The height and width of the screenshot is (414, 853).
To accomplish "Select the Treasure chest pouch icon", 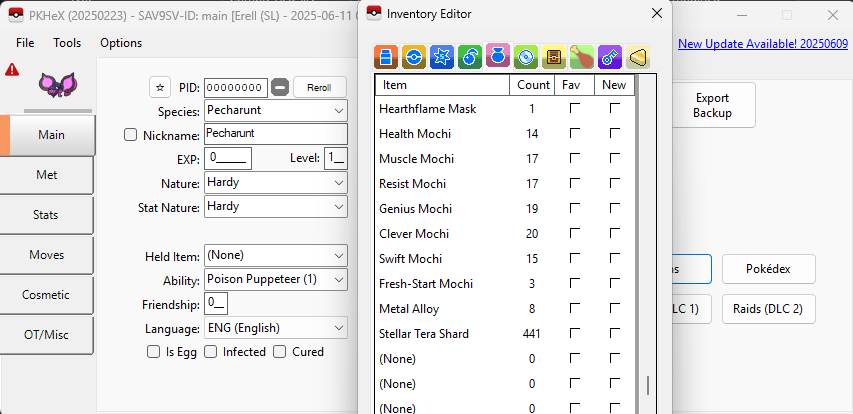I will tap(554, 57).
